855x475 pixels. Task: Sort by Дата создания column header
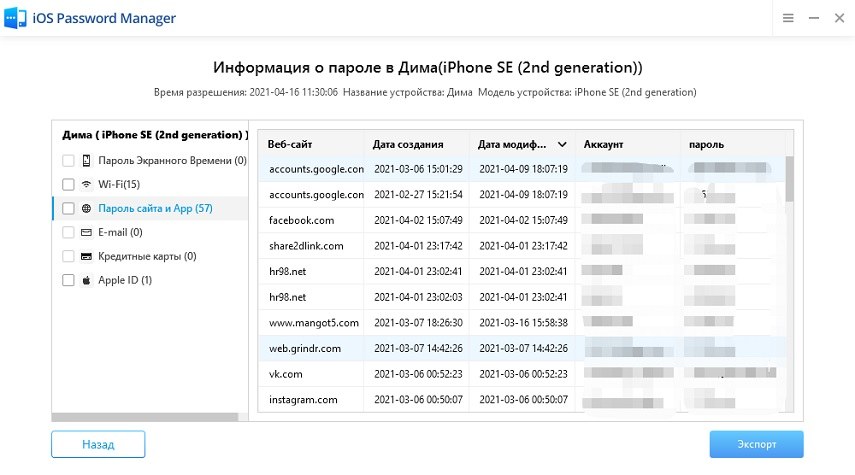point(407,144)
